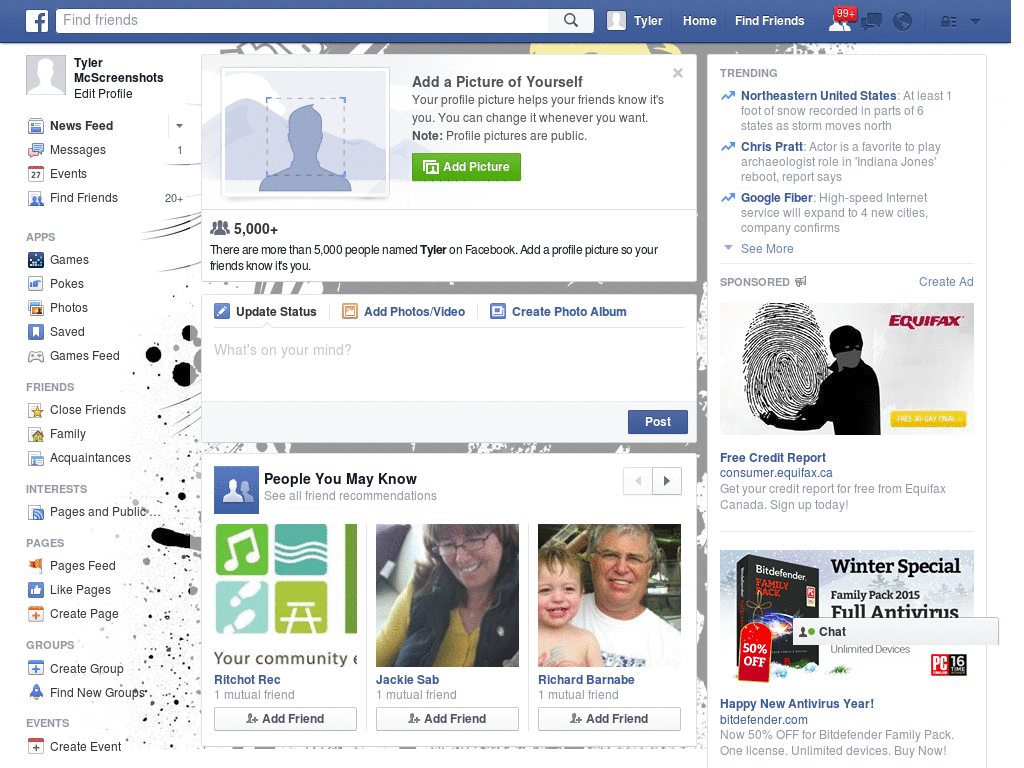This screenshot has height=768, width=1024.
Task: Select the Create Photo Album tab
Action: click(x=558, y=312)
